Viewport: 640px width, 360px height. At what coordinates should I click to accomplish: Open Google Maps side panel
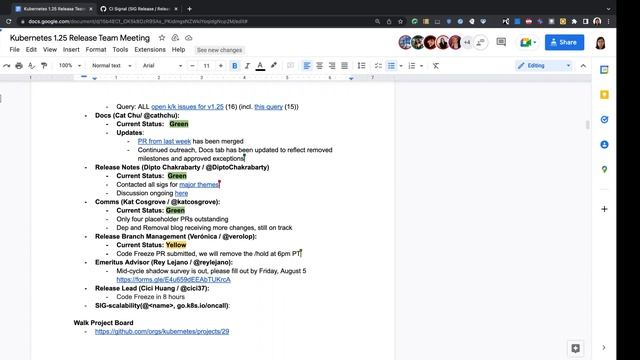pyautogui.click(x=604, y=169)
